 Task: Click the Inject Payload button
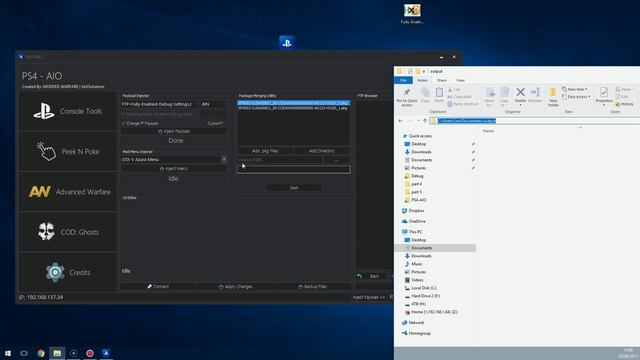click(x=173, y=131)
